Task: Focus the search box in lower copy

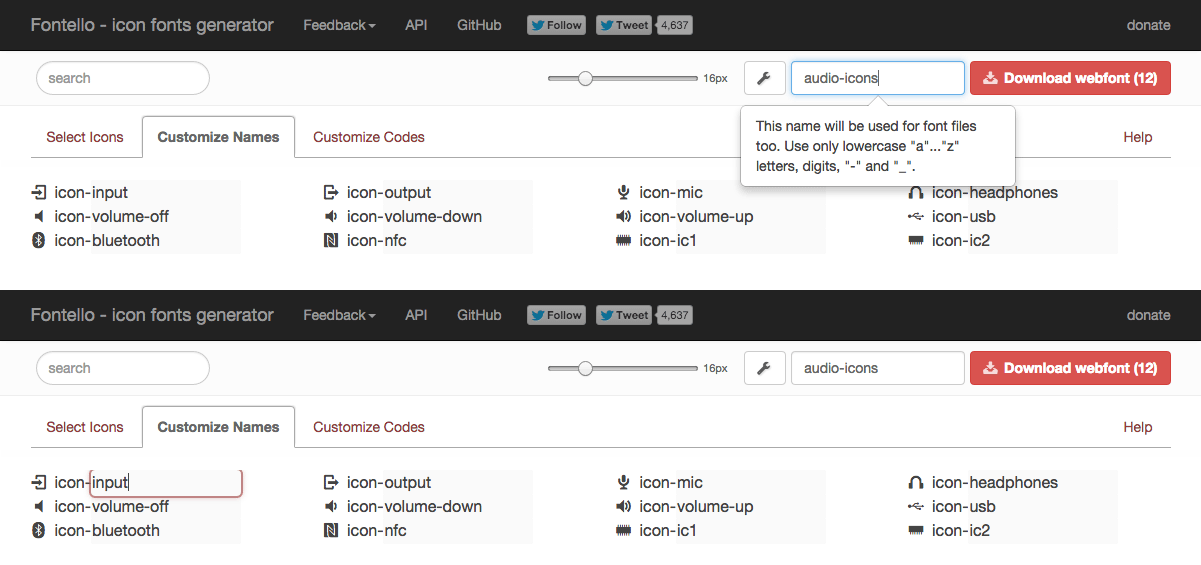Action: (x=123, y=368)
